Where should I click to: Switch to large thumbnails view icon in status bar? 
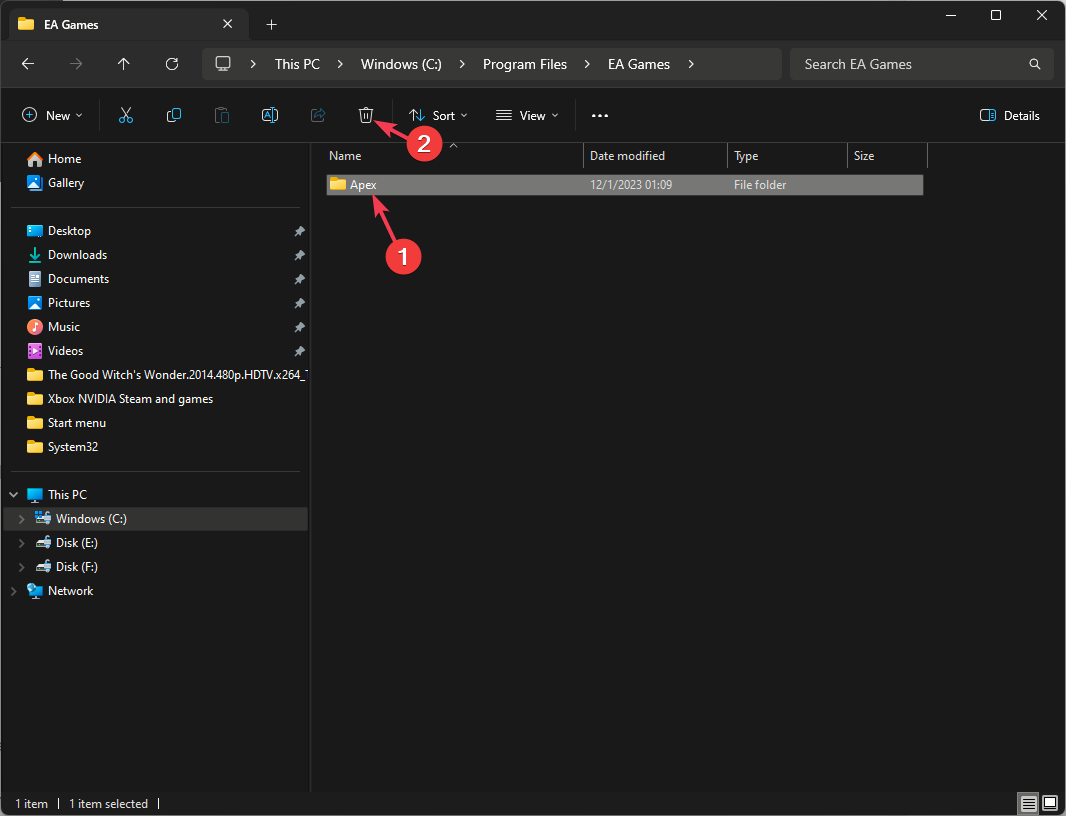click(x=1049, y=804)
